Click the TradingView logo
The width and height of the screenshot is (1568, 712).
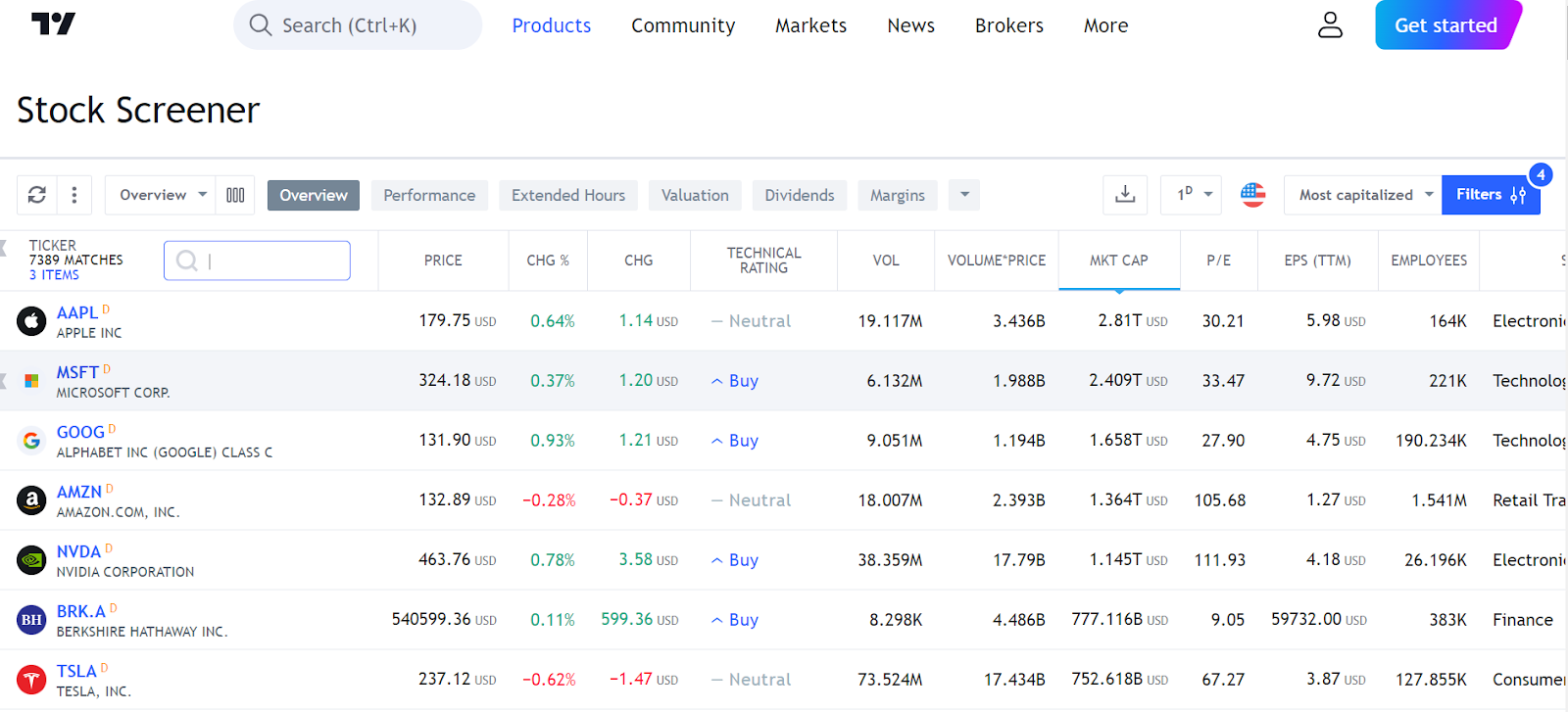53,24
